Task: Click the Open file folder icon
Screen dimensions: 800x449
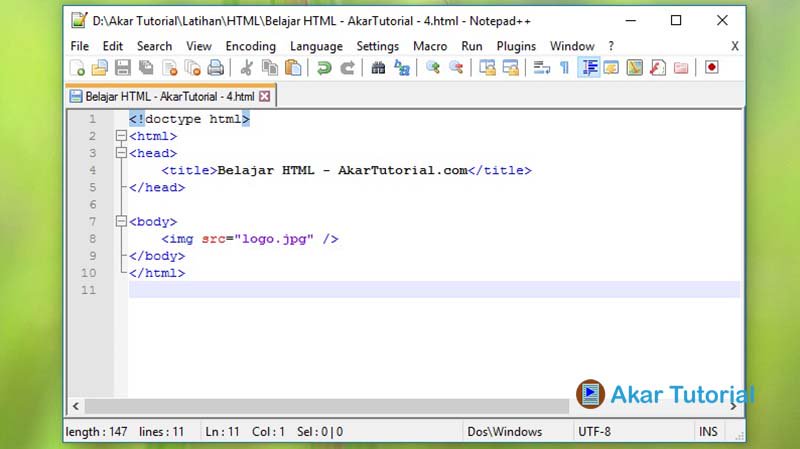Action: click(x=100, y=68)
